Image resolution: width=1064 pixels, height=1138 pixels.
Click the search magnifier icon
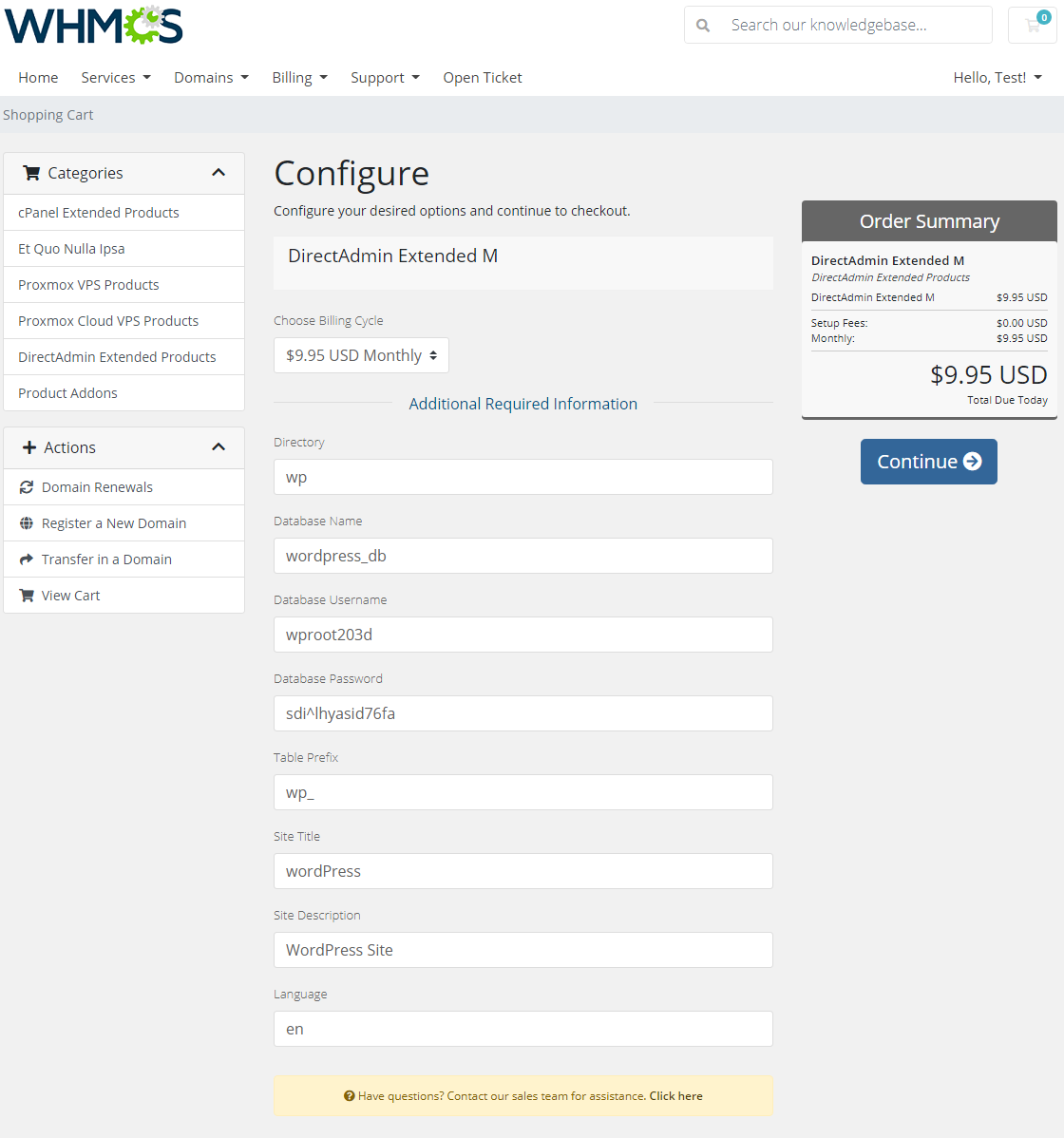tap(703, 26)
